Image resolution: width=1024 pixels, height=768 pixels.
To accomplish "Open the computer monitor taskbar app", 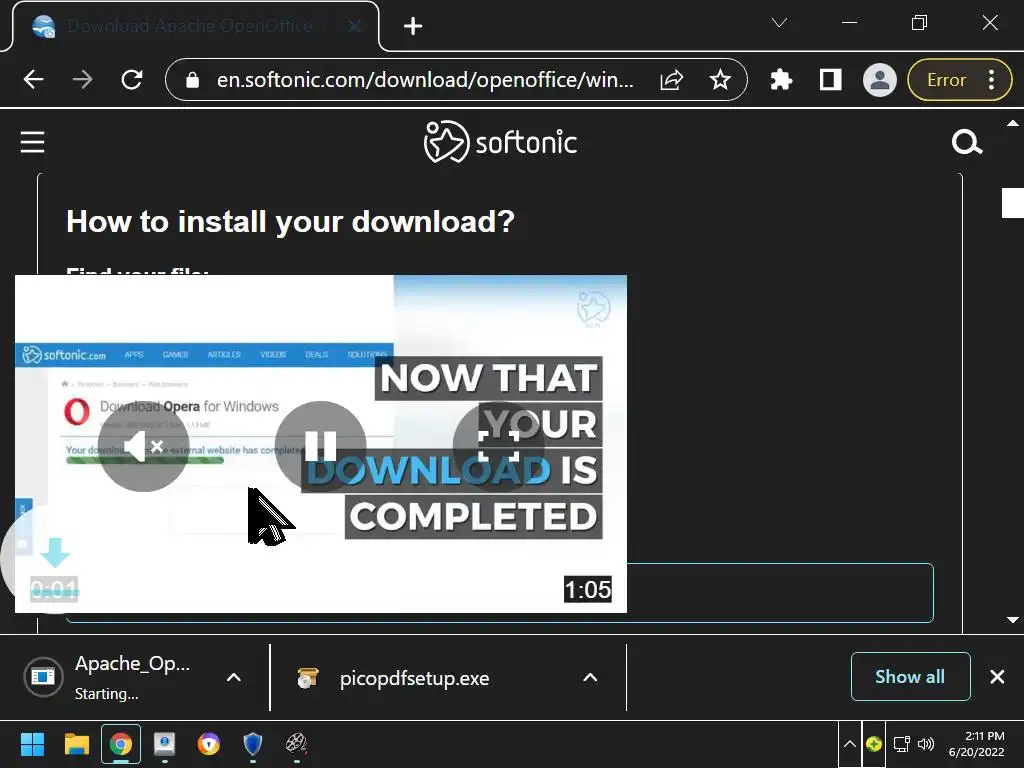I will pos(164,744).
